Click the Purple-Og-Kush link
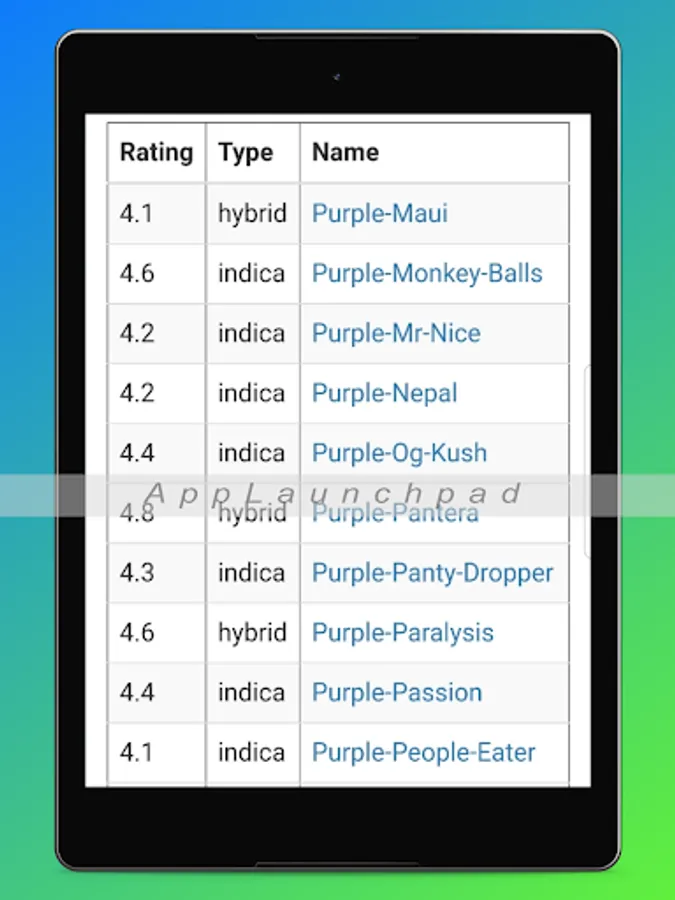Viewport: 675px width, 900px height. point(399,453)
